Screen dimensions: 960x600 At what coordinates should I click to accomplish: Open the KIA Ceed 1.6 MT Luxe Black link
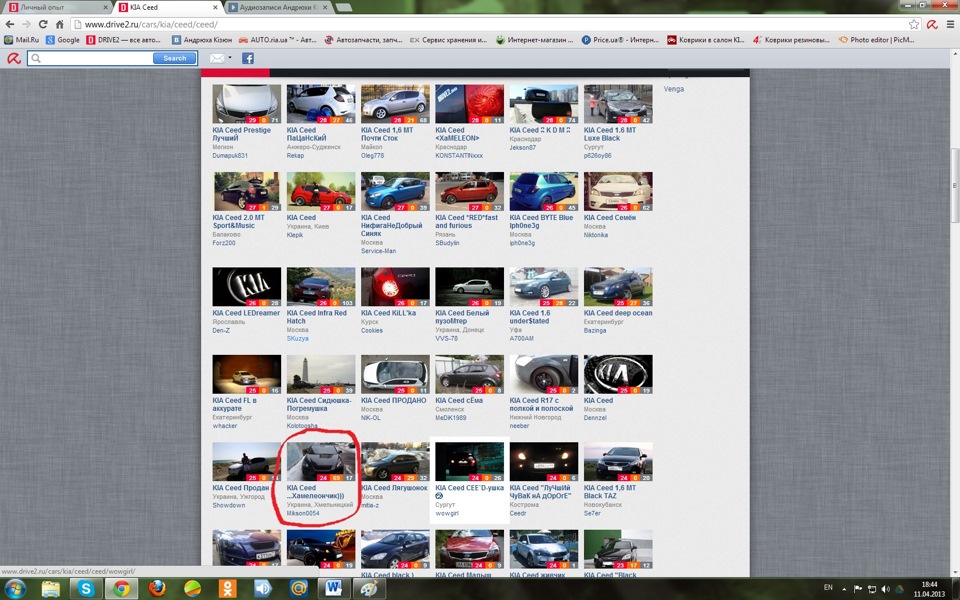click(610, 134)
